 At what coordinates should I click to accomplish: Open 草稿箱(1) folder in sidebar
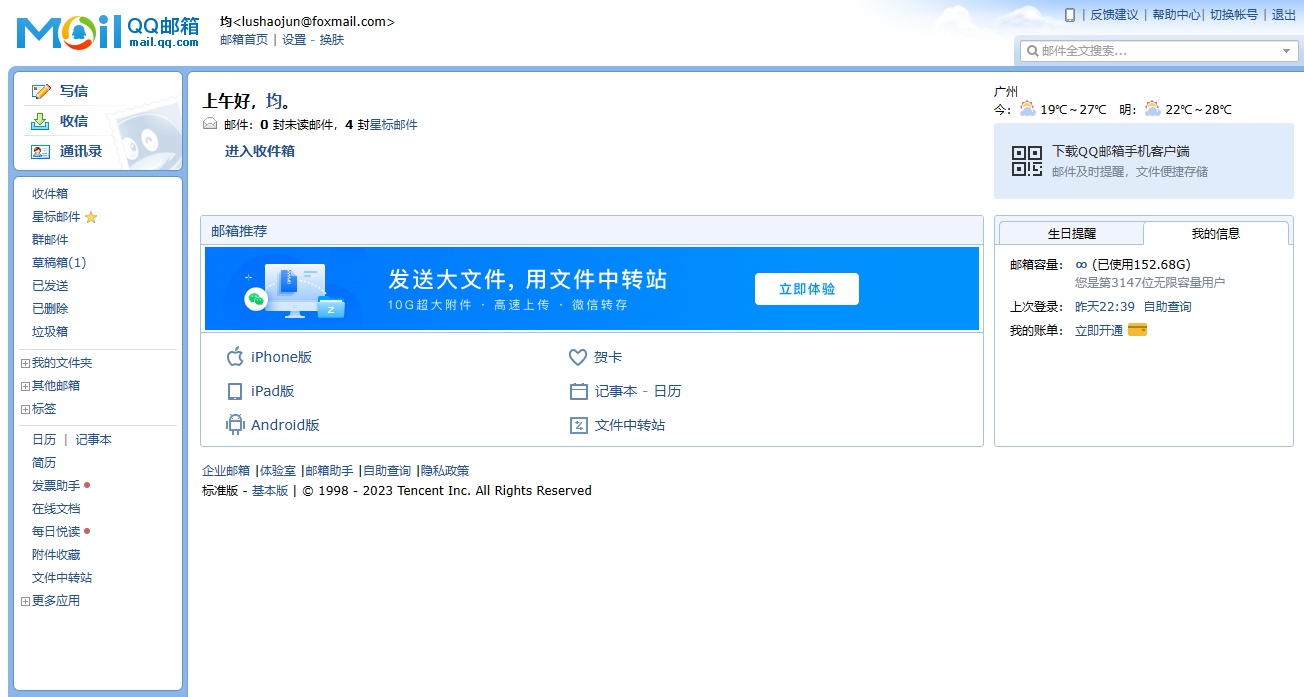coord(59,263)
